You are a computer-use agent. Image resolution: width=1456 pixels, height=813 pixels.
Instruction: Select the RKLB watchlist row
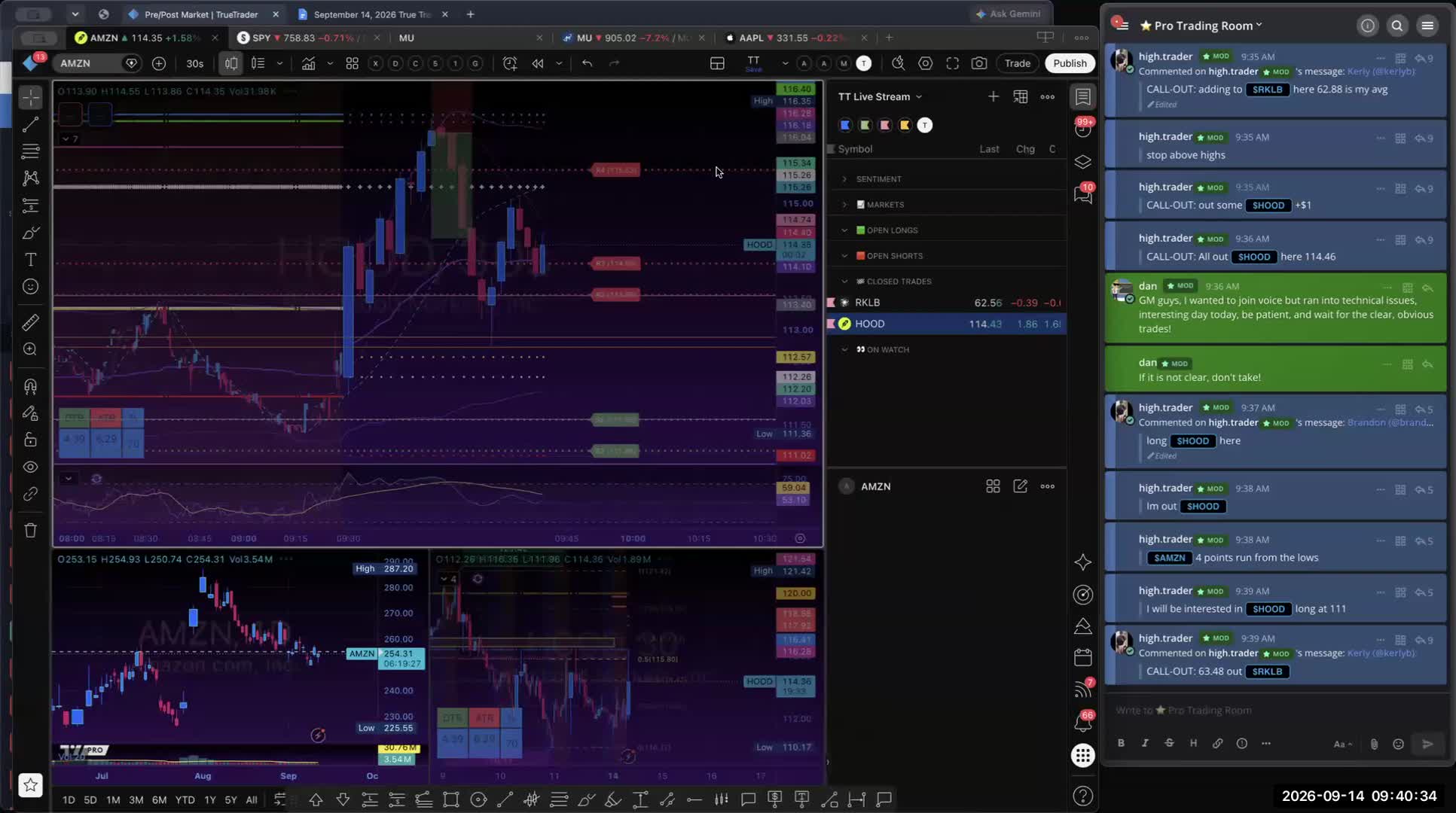[946, 303]
